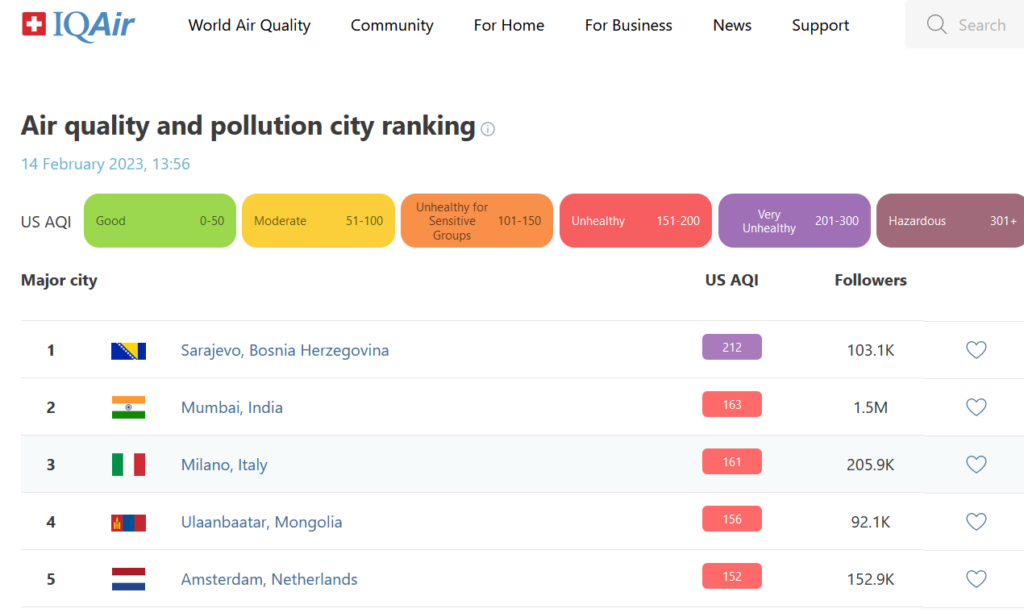Click the heart icon for Amsterdam
Screen dimensions: 1024x613
(976, 579)
